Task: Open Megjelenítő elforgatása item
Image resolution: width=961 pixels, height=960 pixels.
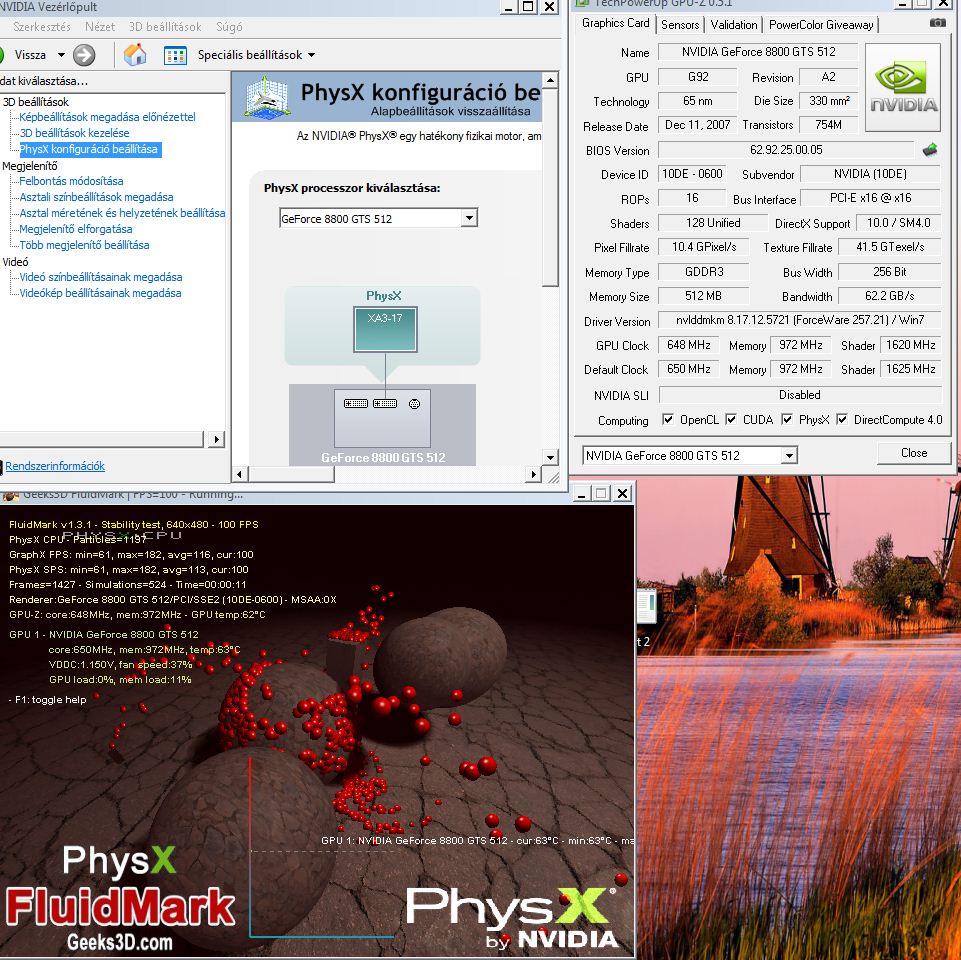Action: pos(75,229)
